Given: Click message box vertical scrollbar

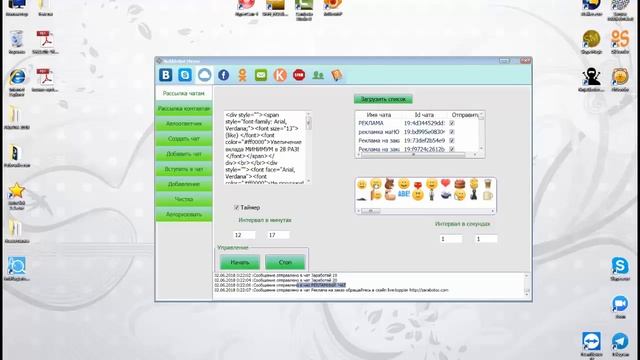Looking at the screenshot, I should (308, 147).
